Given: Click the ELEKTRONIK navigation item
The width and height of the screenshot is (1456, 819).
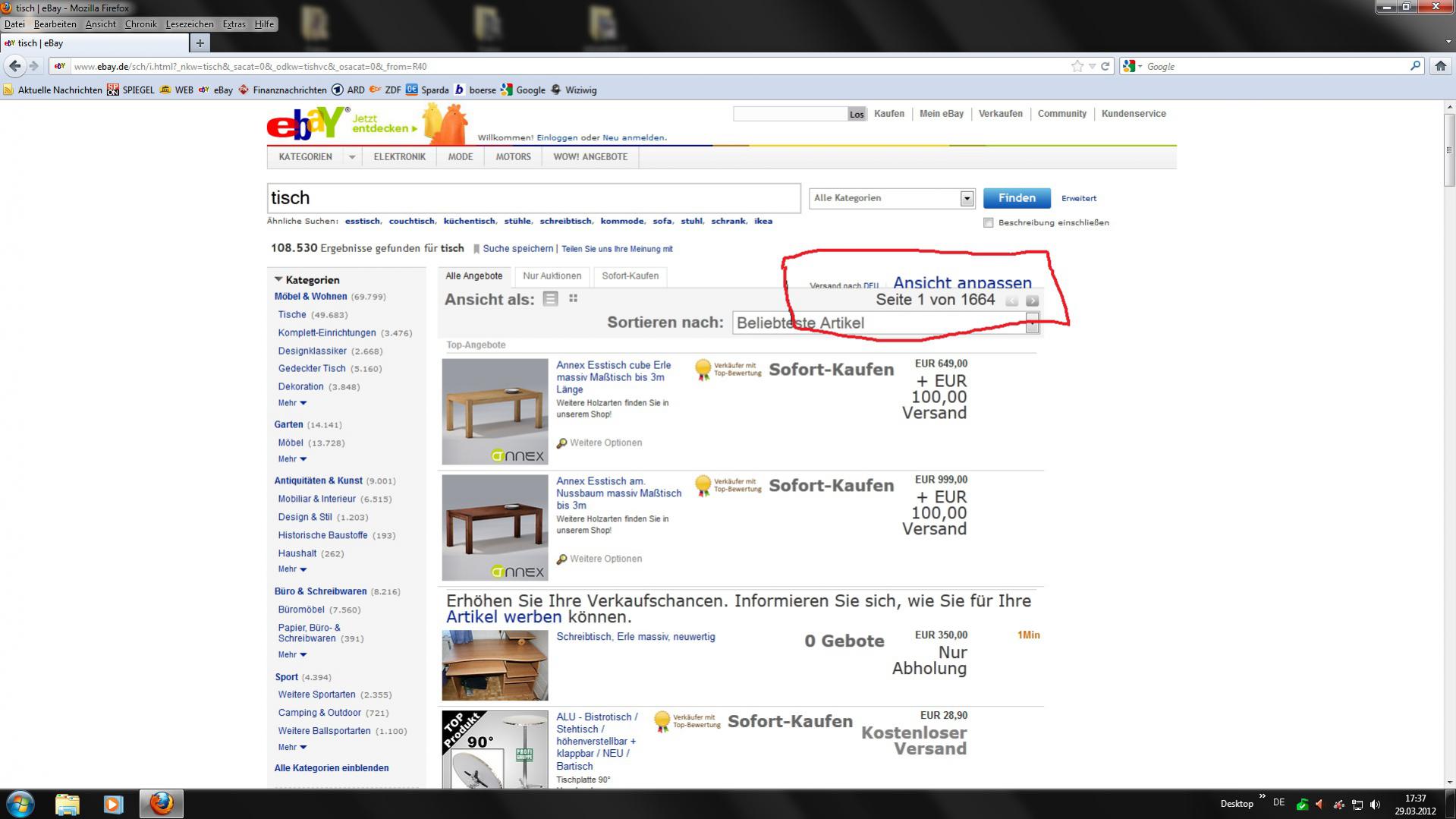Looking at the screenshot, I should coord(400,157).
